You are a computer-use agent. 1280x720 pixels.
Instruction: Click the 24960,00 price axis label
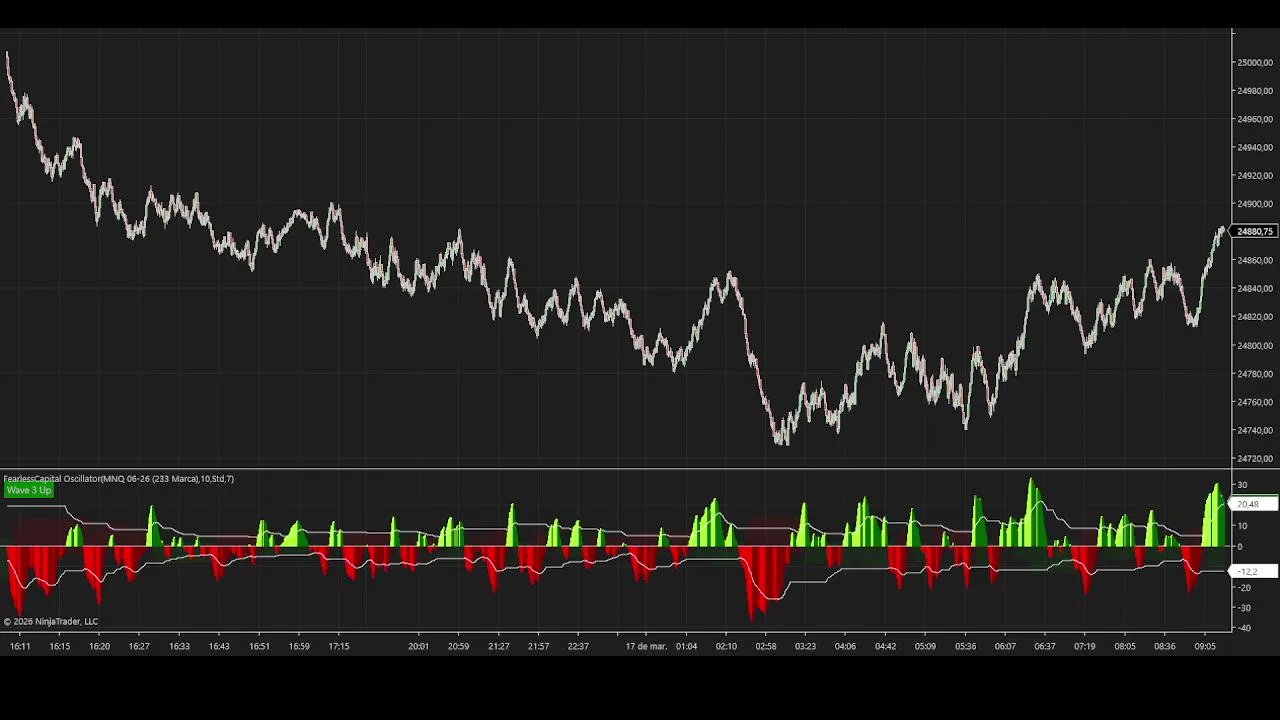[1255, 119]
